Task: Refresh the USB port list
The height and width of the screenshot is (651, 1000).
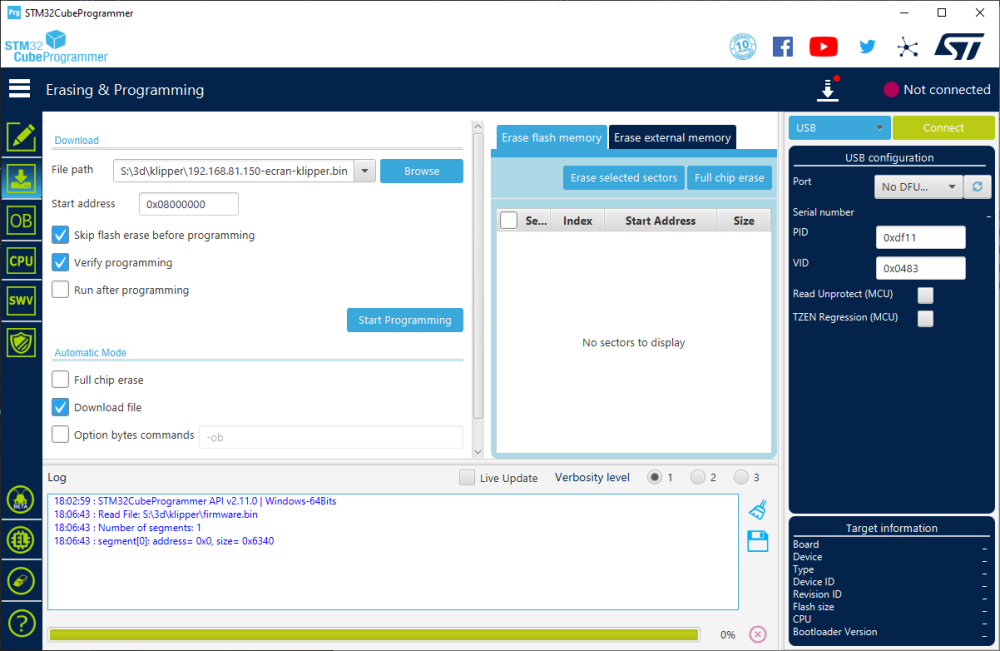Action: [x=977, y=187]
